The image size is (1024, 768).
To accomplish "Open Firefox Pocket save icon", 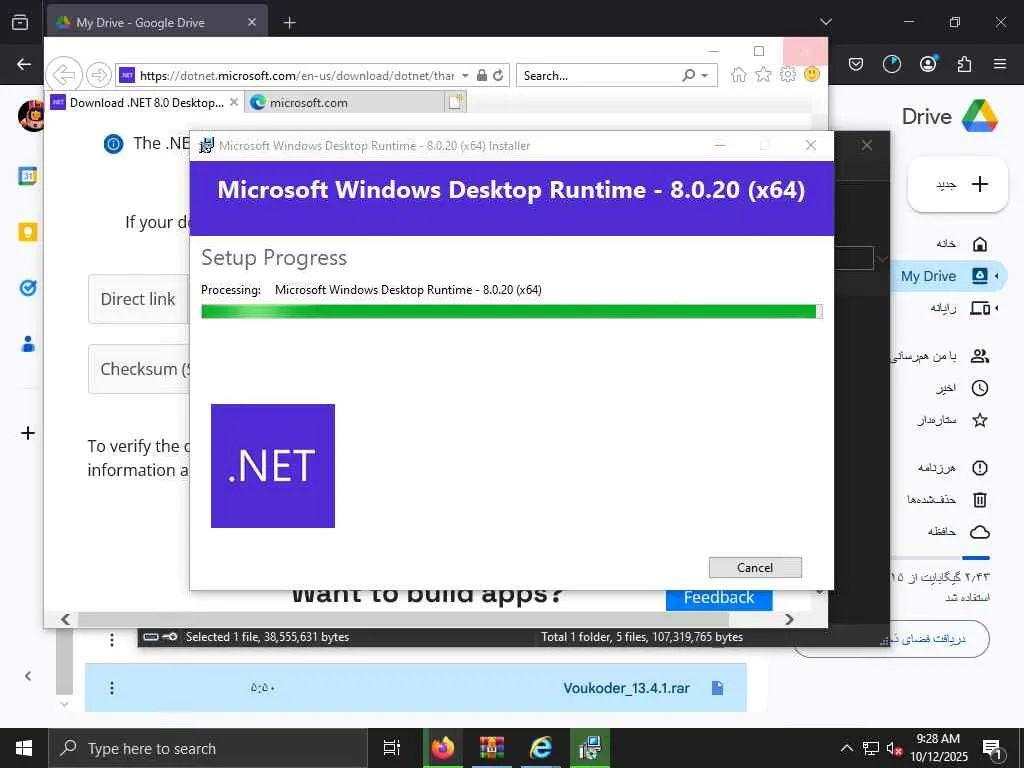I will 856,64.
